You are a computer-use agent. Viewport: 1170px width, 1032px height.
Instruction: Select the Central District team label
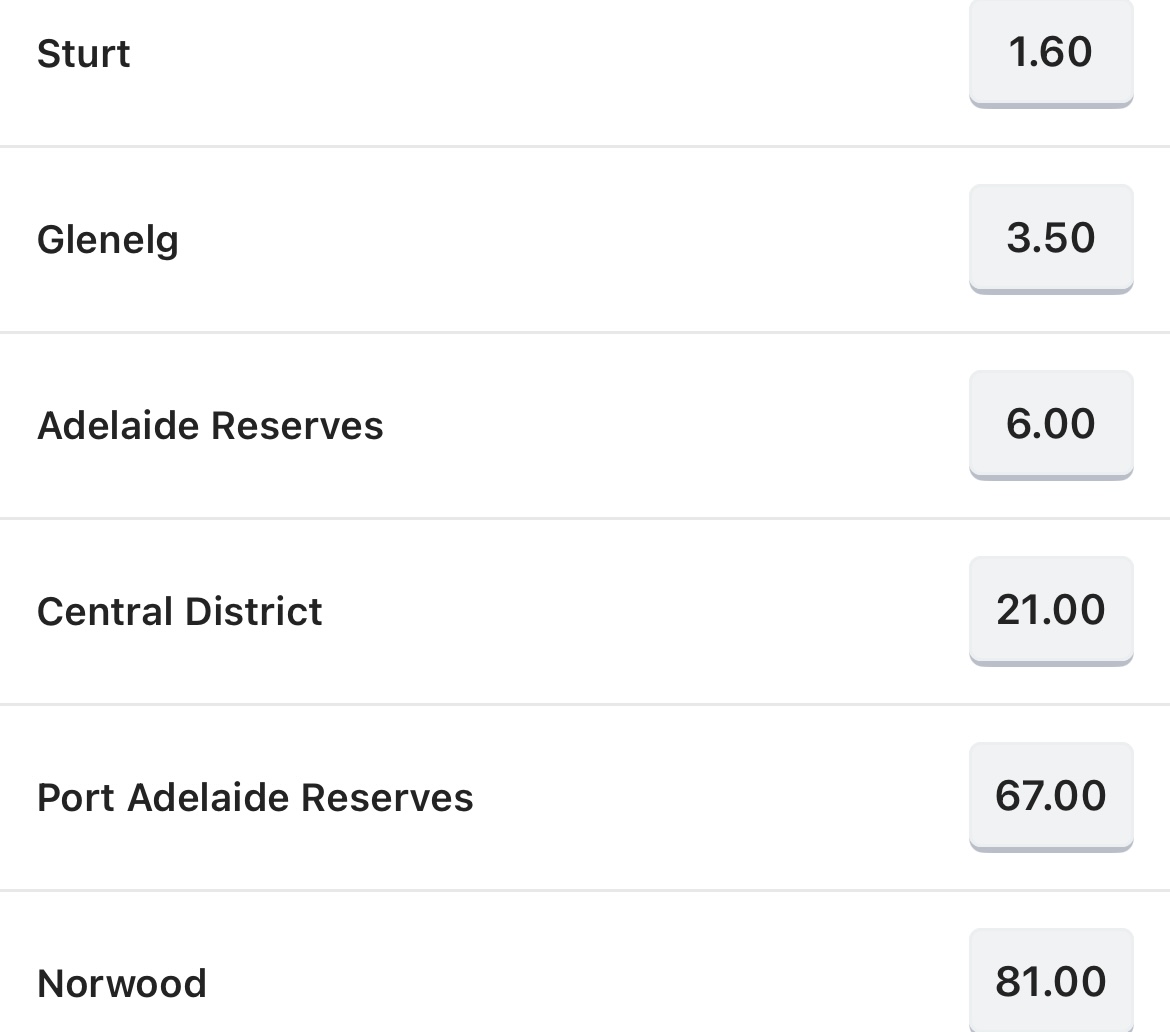click(x=180, y=611)
